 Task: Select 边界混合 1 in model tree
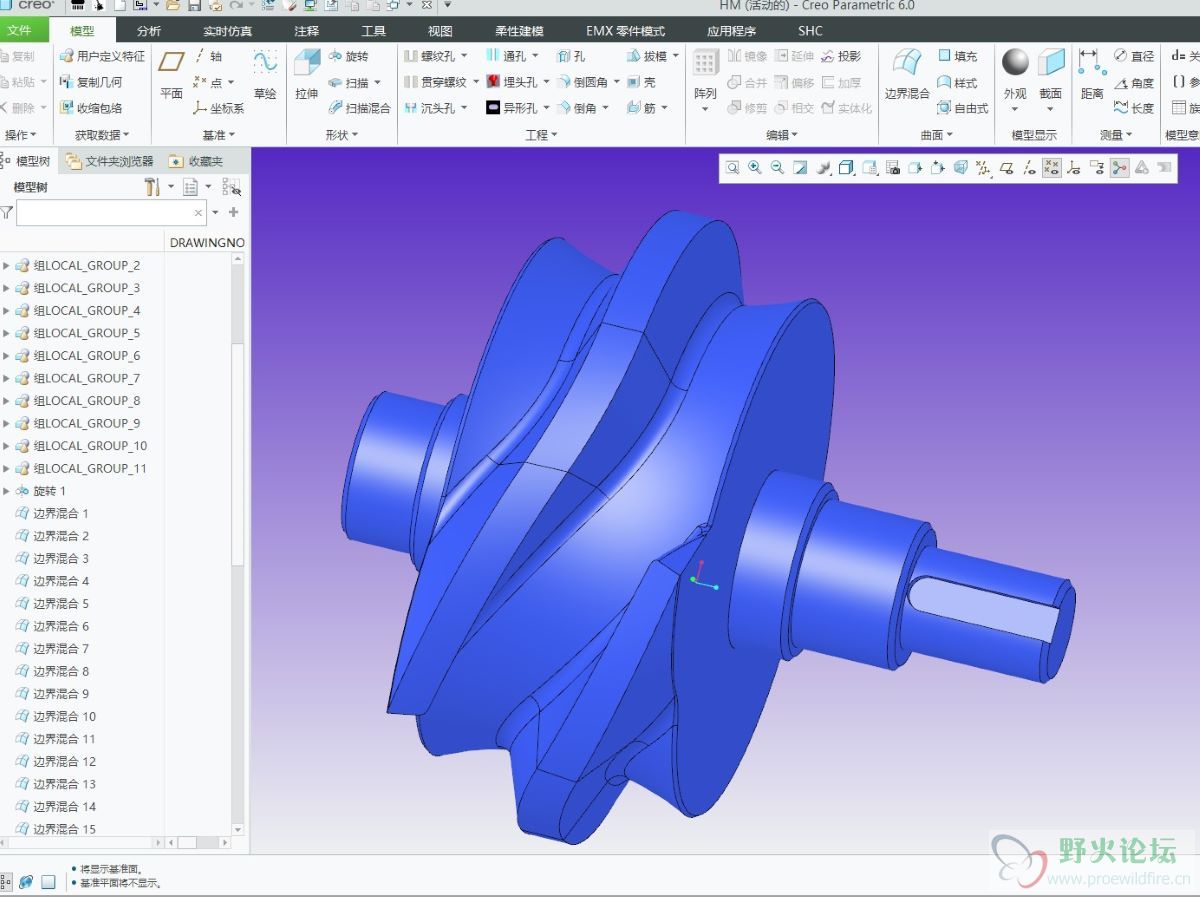click(x=61, y=514)
